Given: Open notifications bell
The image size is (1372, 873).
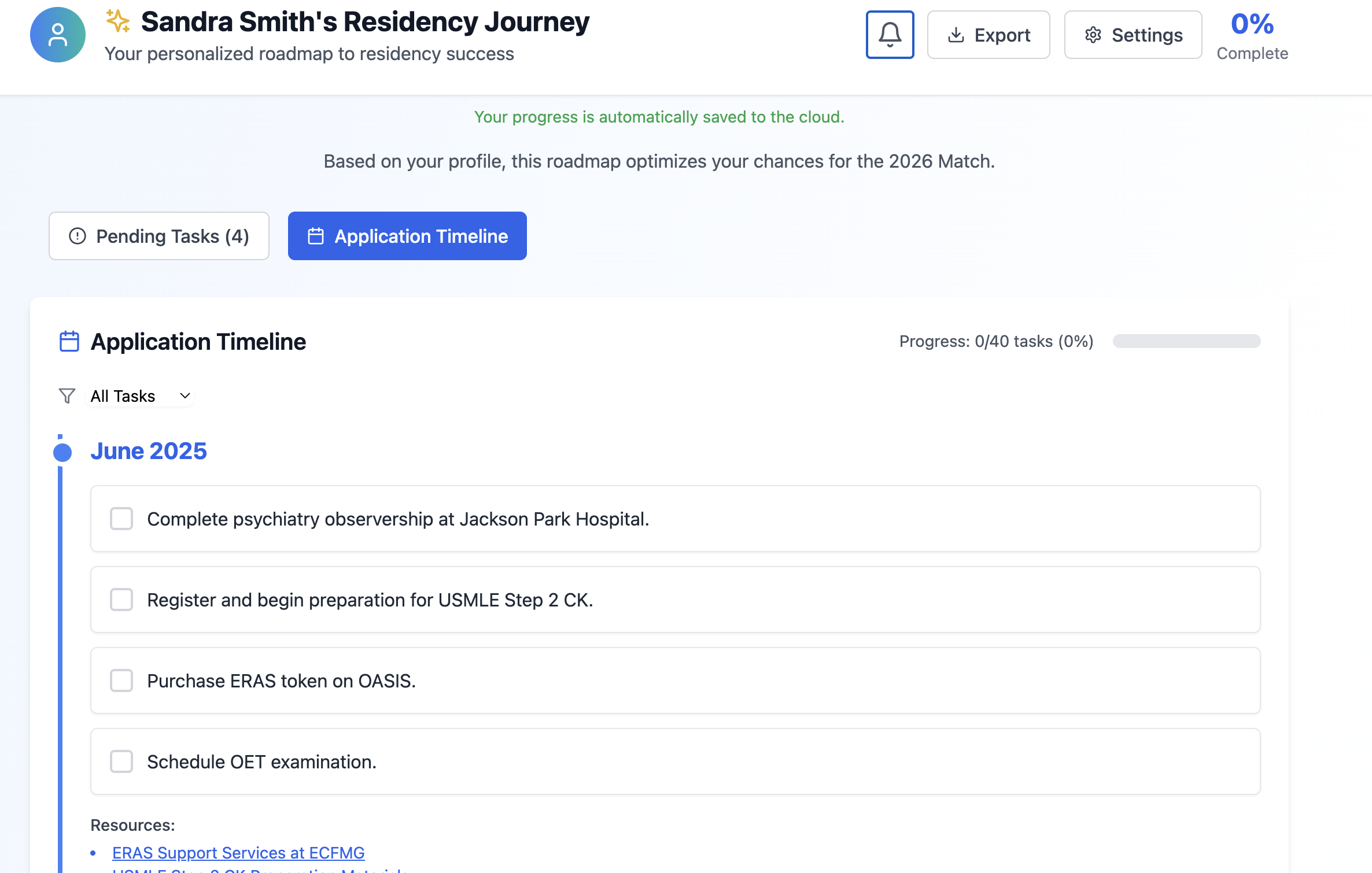Looking at the screenshot, I should pyautogui.click(x=890, y=35).
